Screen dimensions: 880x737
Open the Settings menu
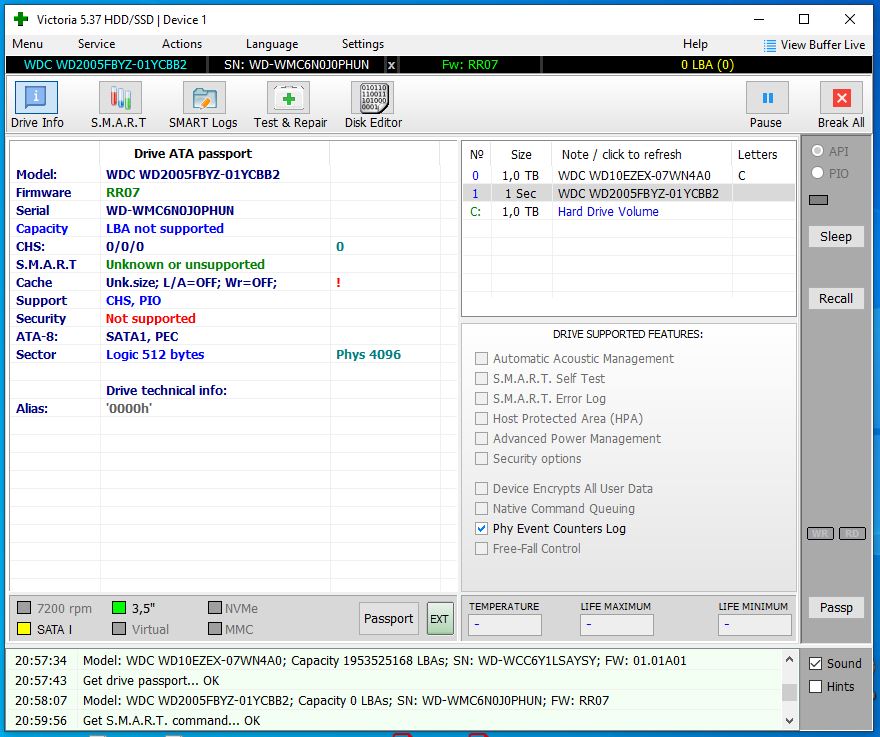(363, 44)
